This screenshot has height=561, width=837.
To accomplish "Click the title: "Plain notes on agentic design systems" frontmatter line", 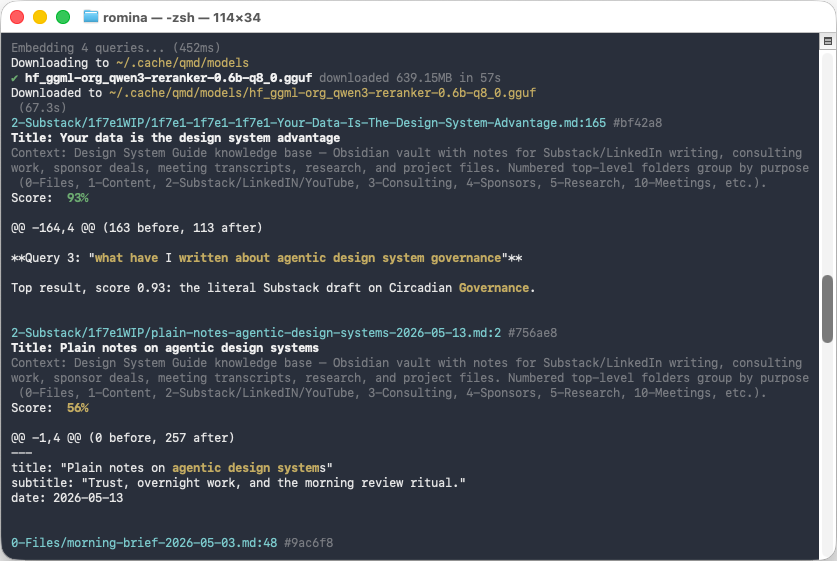I will pyautogui.click(x=172, y=468).
